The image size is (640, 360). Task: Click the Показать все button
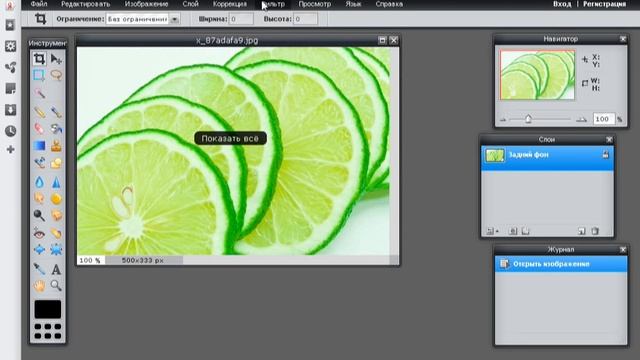point(230,138)
